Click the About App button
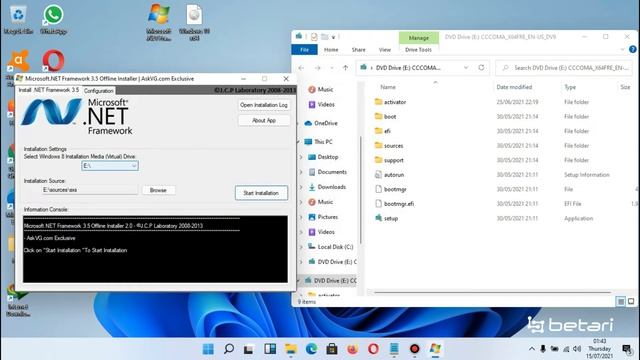This screenshot has height=360, width=640. (x=264, y=120)
